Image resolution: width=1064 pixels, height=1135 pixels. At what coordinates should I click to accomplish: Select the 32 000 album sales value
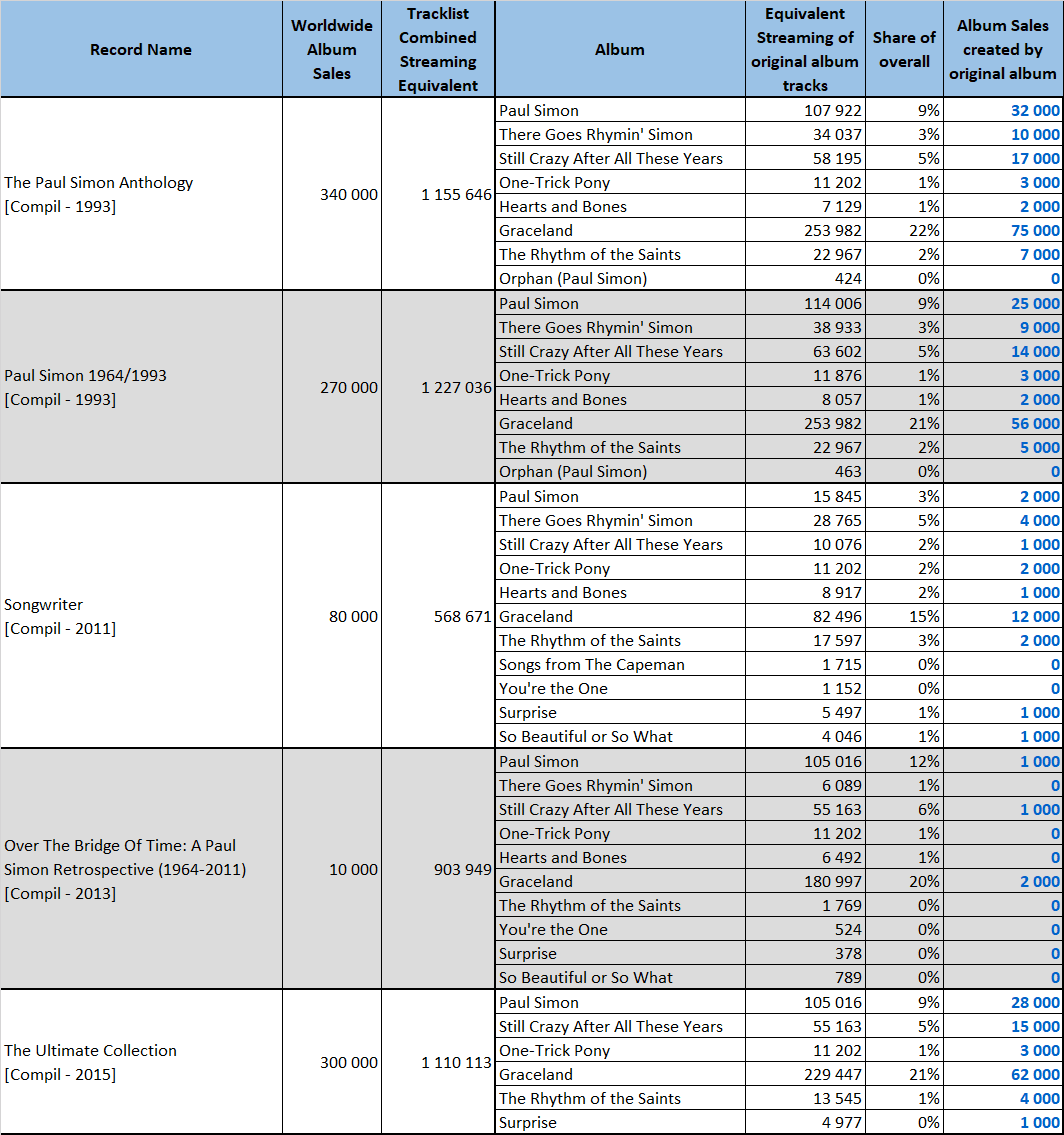coord(1003,110)
